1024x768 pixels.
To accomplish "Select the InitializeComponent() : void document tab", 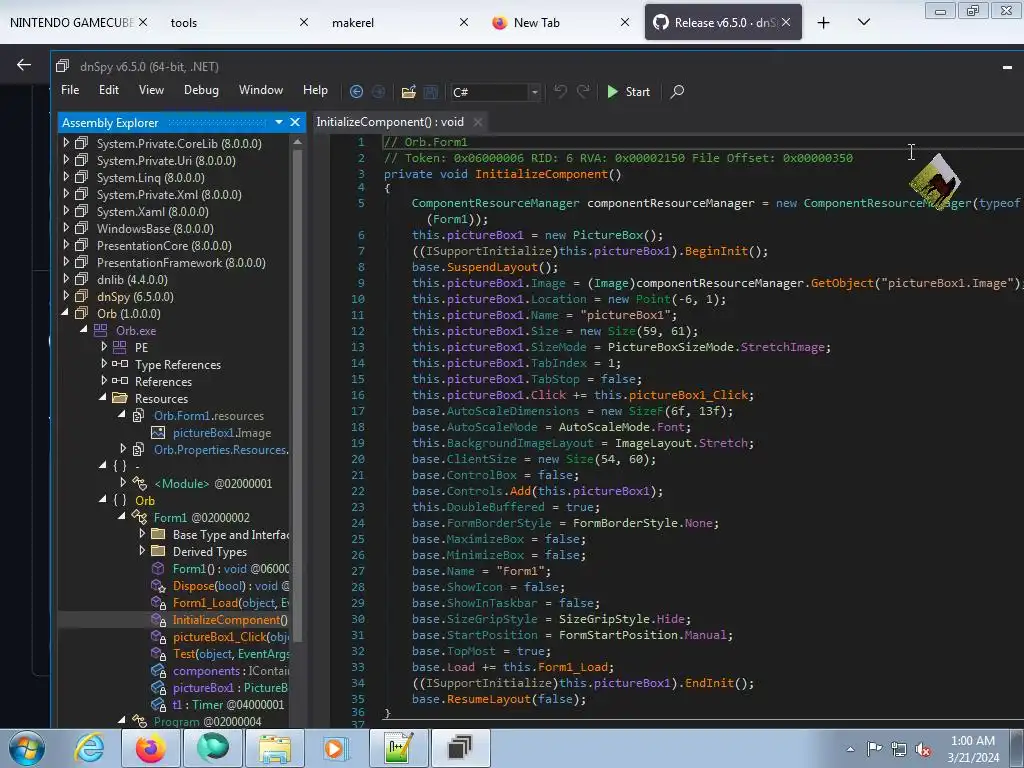I will click(x=390, y=122).
